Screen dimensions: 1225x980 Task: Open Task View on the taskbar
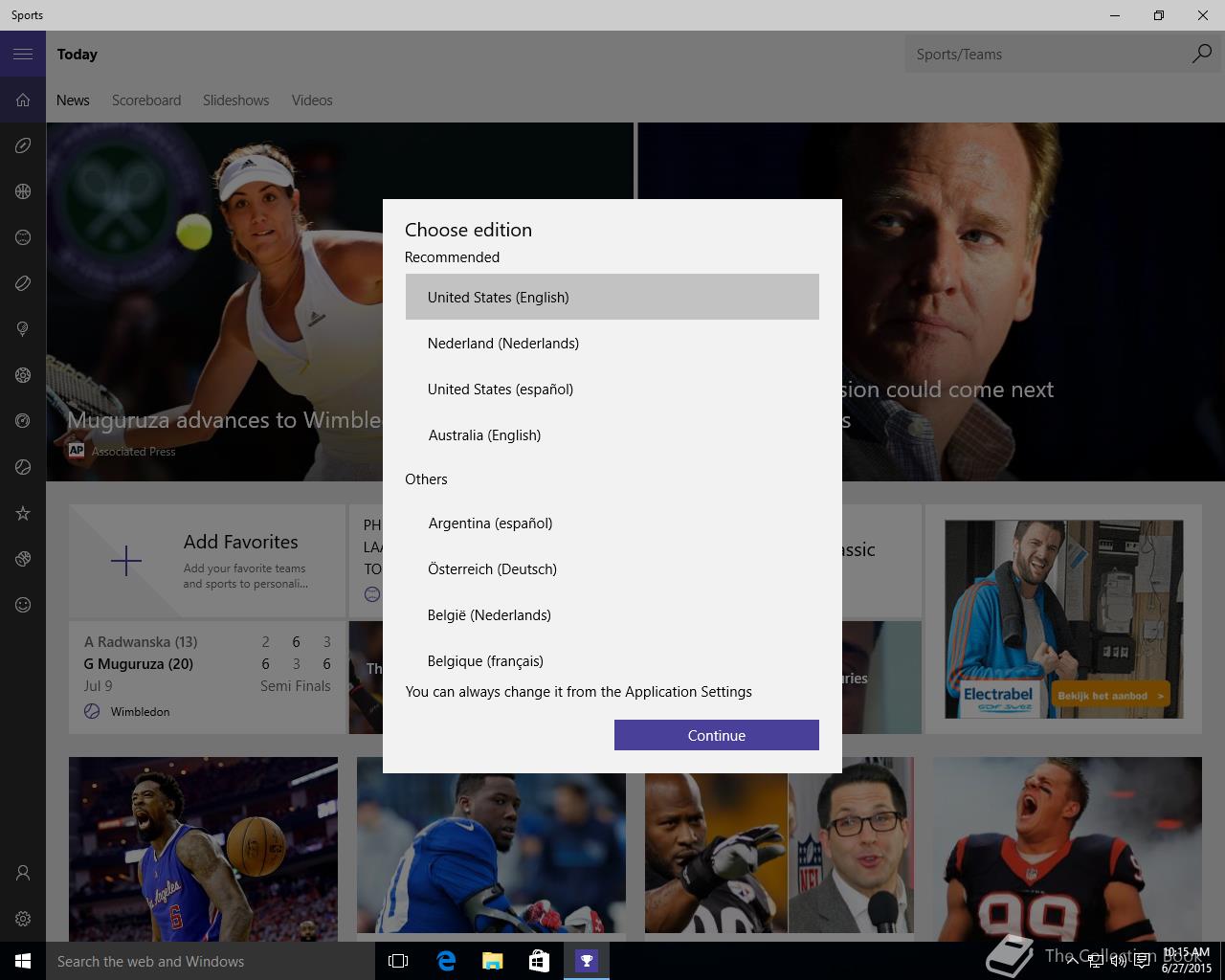[398, 961]
